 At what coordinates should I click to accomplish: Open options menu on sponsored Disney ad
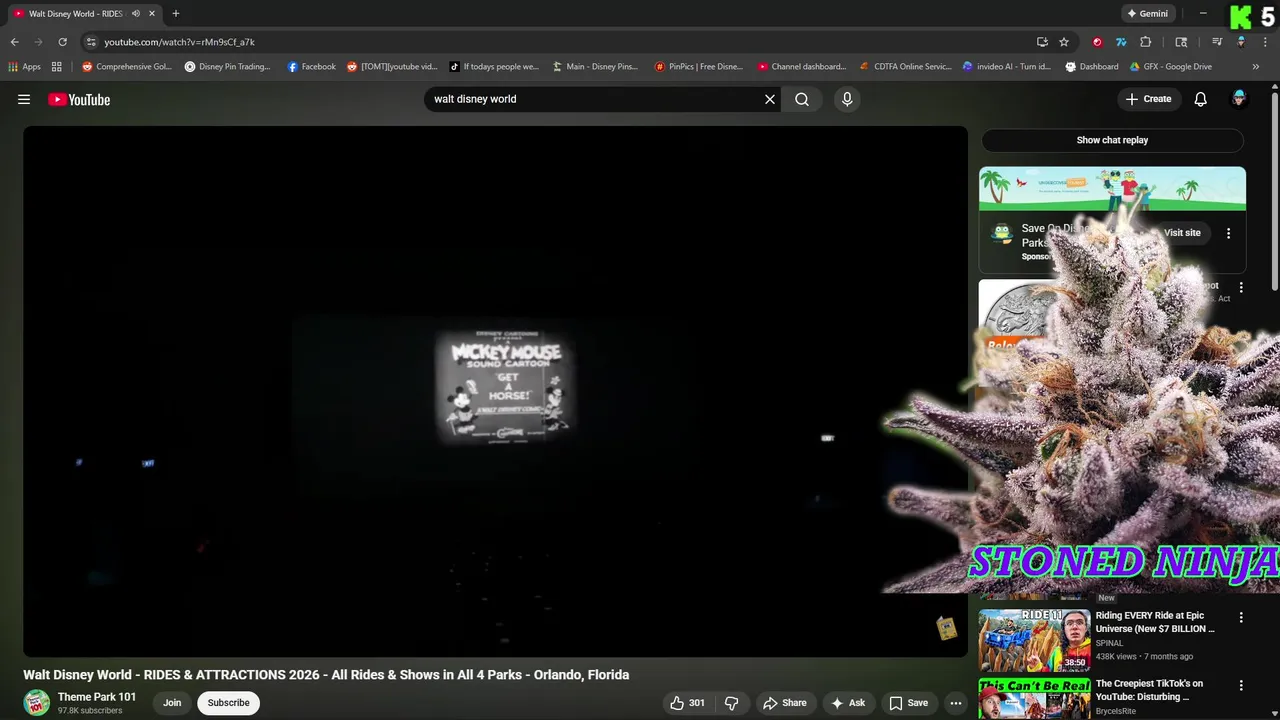click(x=1228, y=233)
